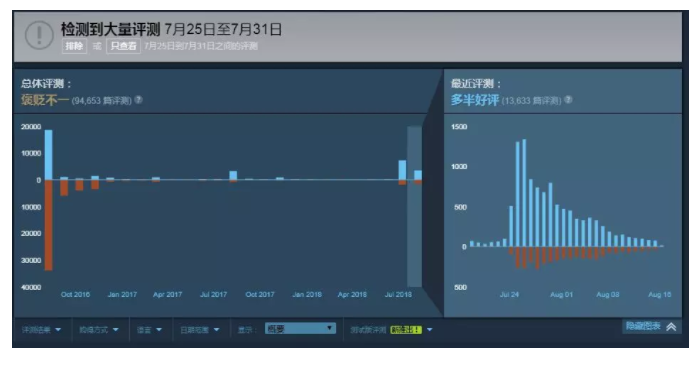Screen dimensions: 699x365
Task: Click the 多半好评 mostly positive rating text
Action: pos(475,100)
